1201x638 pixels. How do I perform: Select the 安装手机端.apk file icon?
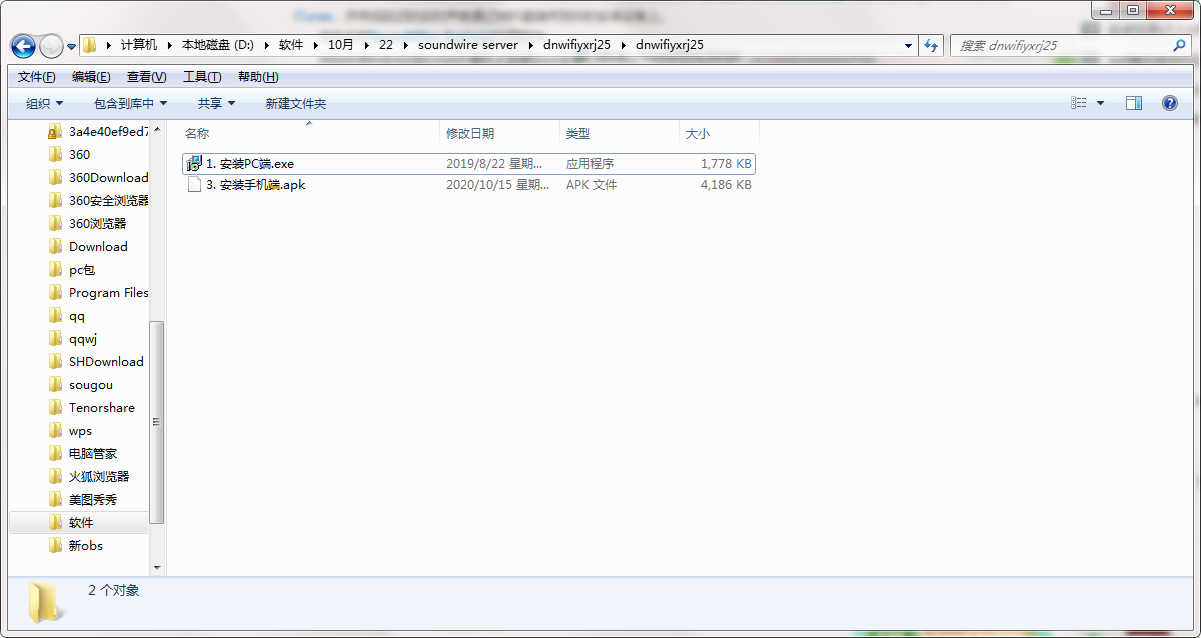click(194, 184)
